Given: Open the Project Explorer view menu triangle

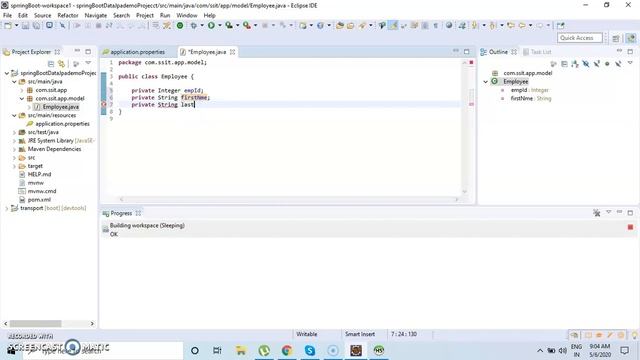Looking at the screenshot, I should (x=88, y=63).
